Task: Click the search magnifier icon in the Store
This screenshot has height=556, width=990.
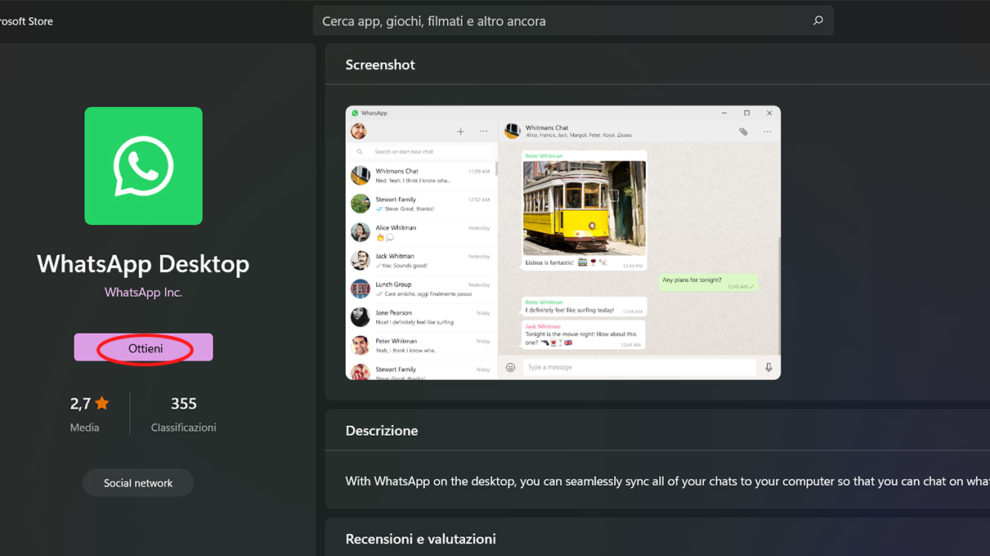Action: click(x=817, y=21)
